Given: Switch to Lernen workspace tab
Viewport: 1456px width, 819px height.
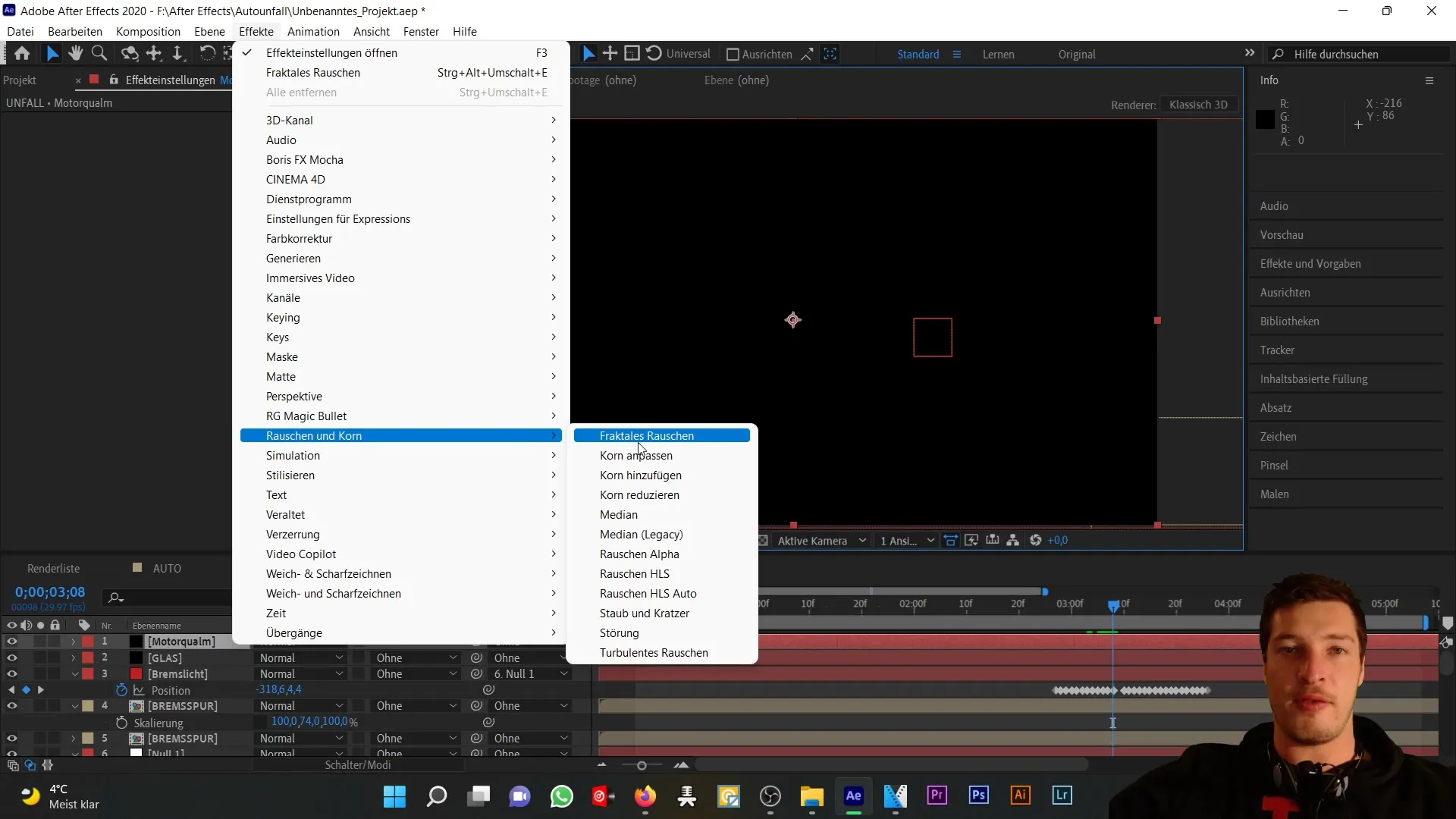Looking at the screenshot, I should pyautogui.click(x=998, y=54).
